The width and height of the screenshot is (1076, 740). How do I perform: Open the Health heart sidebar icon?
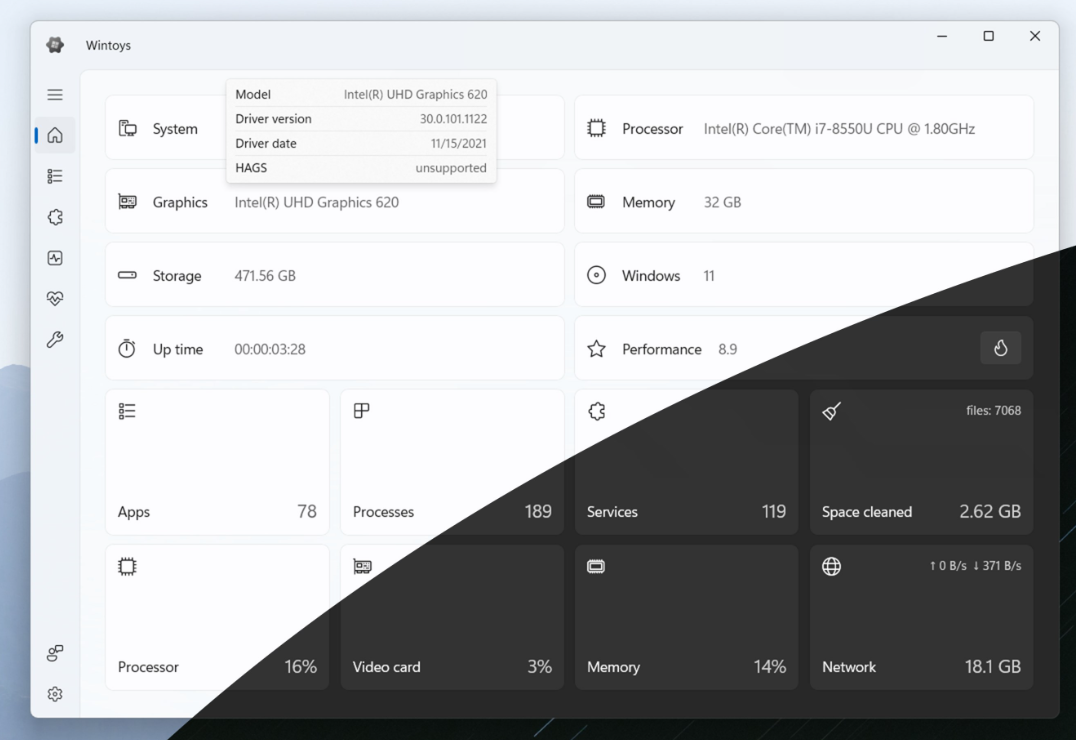[x=55, y=299]
